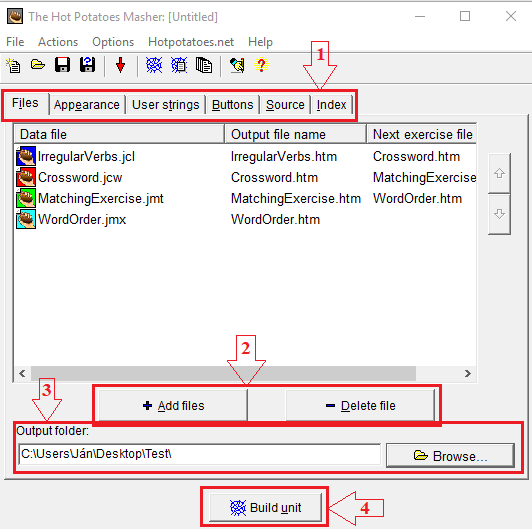Click the Add files button

173,405
